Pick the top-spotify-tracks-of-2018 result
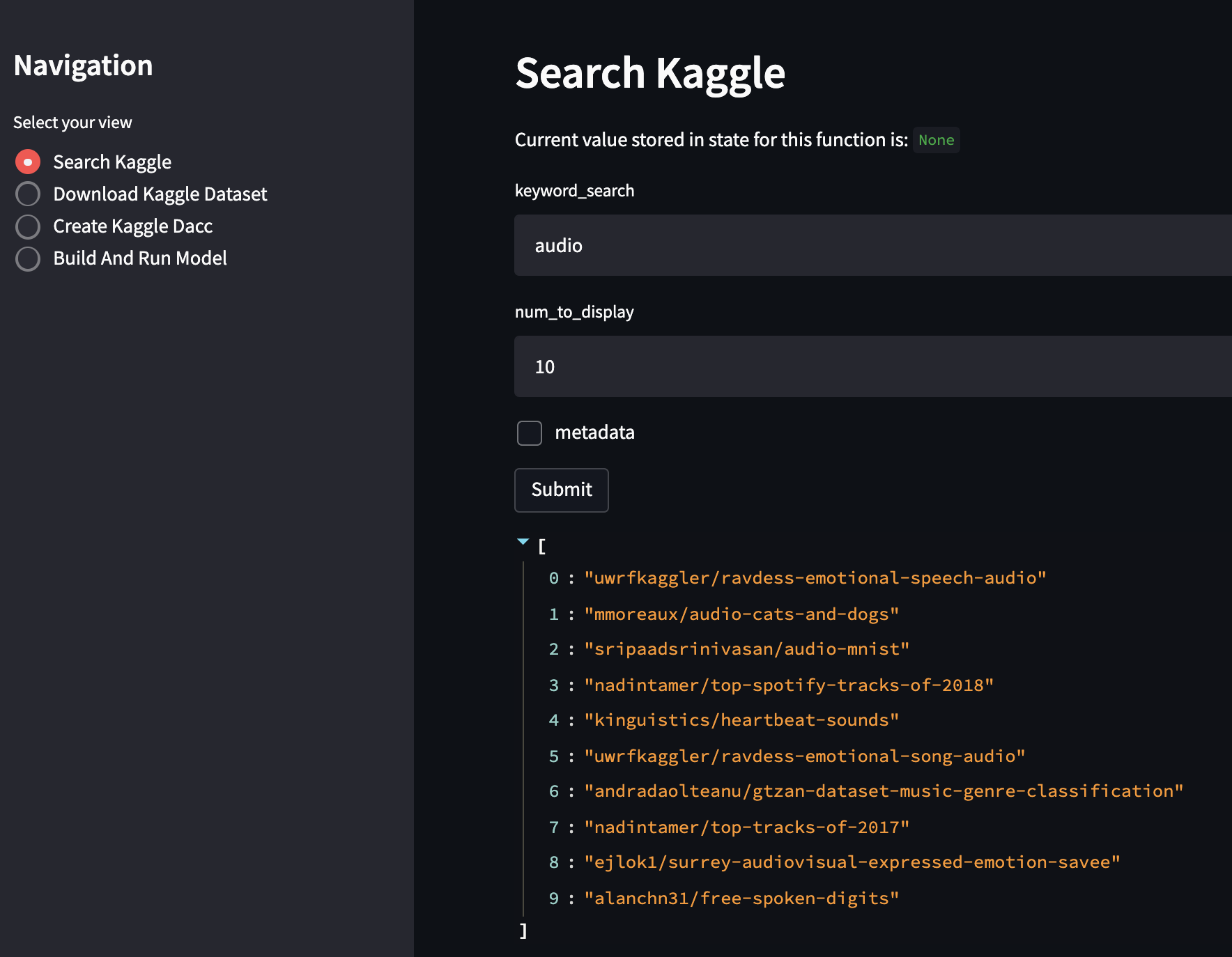Viewport: 1232px width, 957px height. pos(789,685)
